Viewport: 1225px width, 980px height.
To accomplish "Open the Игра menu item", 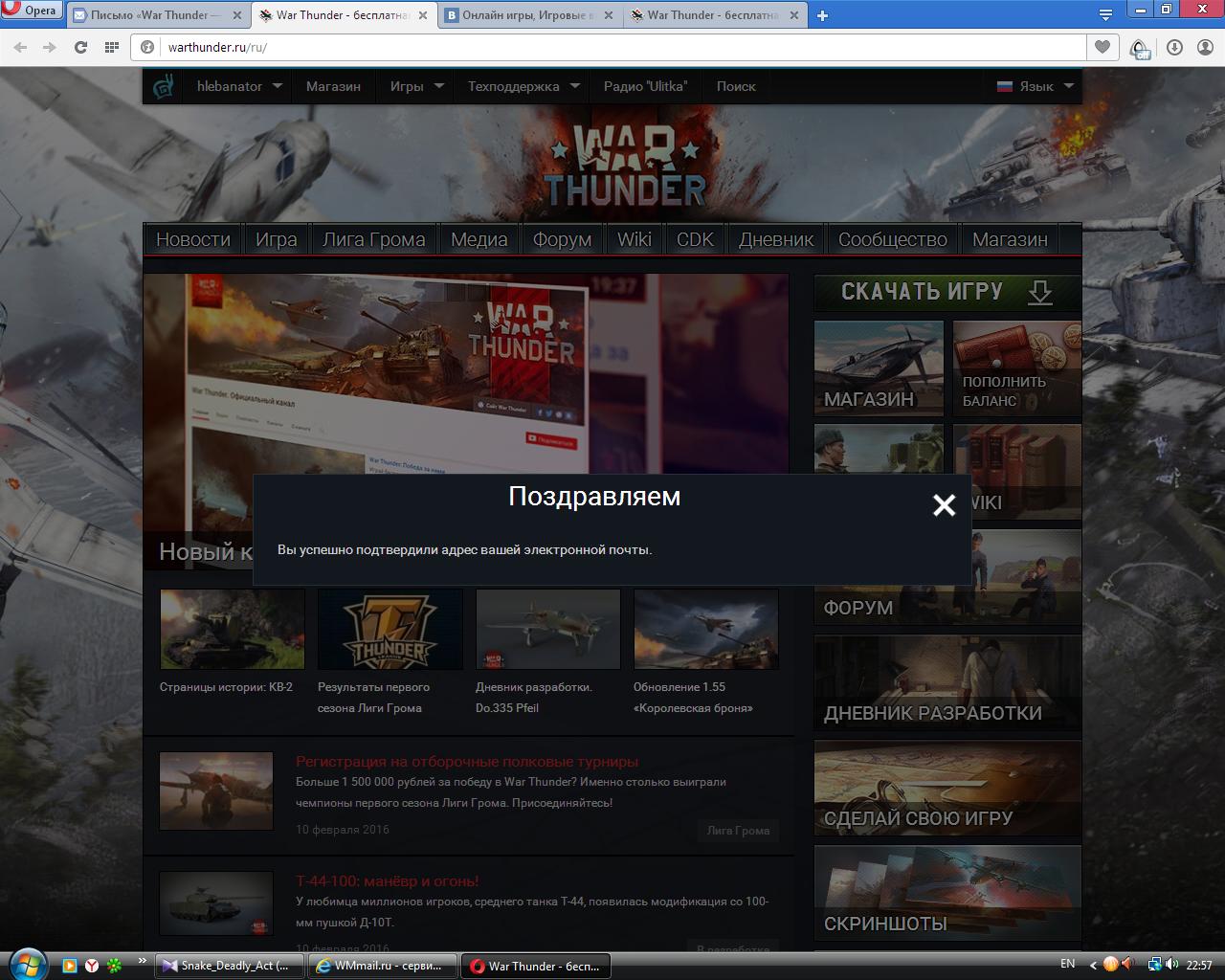I will coord(277,239).
